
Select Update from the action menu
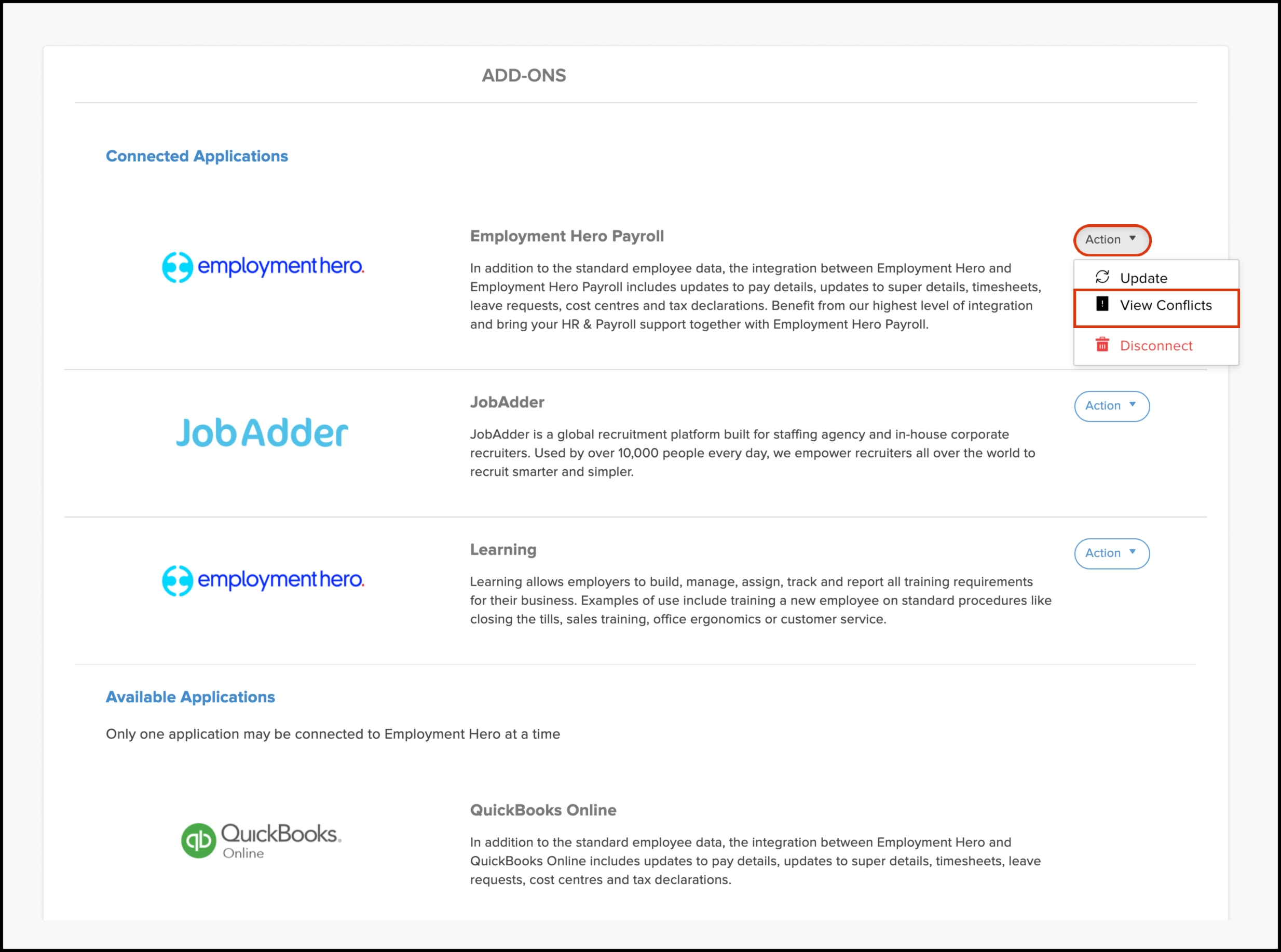(1143, 278)
